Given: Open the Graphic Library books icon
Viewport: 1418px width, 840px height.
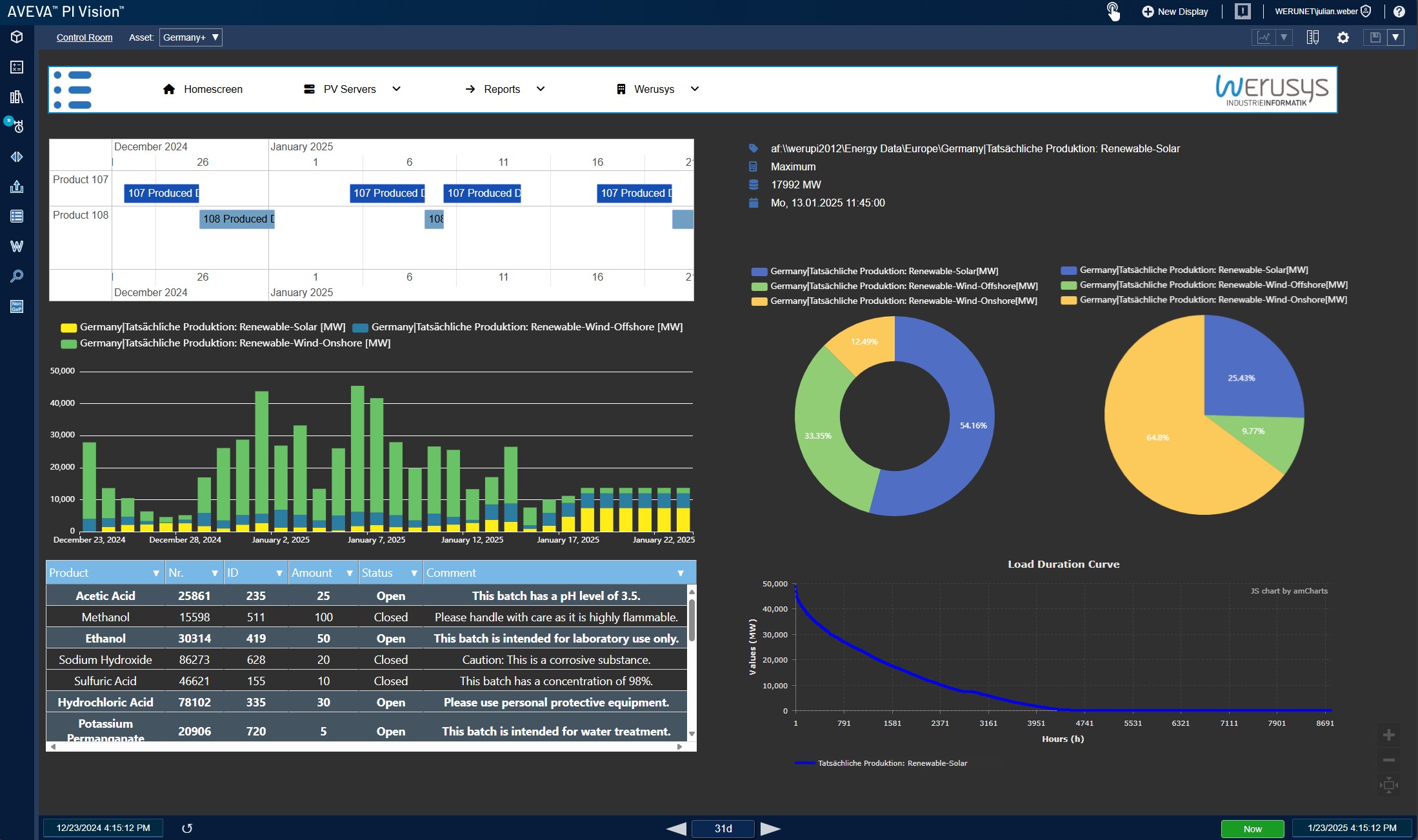Looking at the screenshot, I should tap(17, 97).
